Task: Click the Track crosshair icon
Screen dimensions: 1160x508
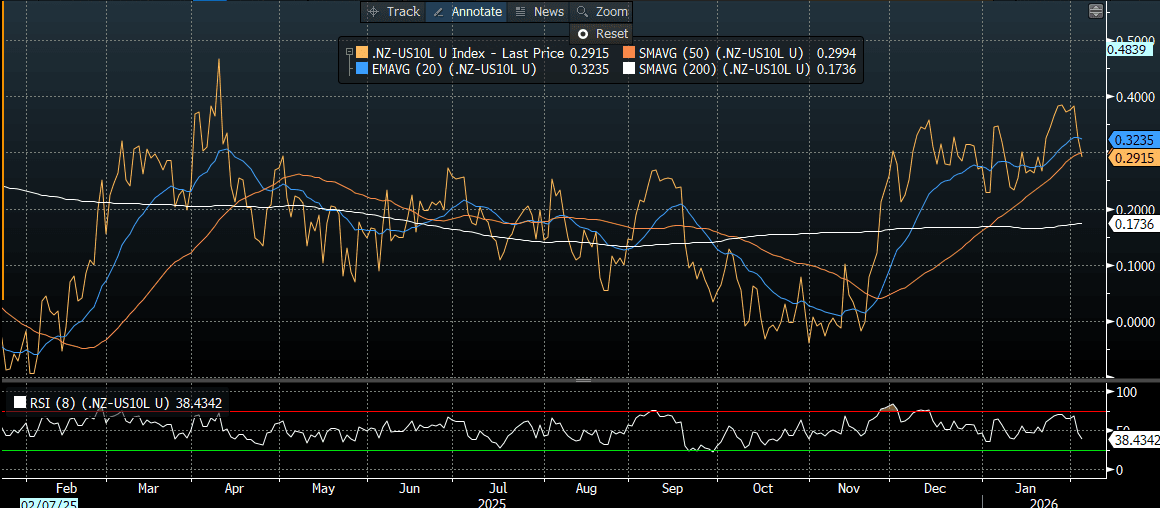Action: pyautogui.click(x=373, y=12)
